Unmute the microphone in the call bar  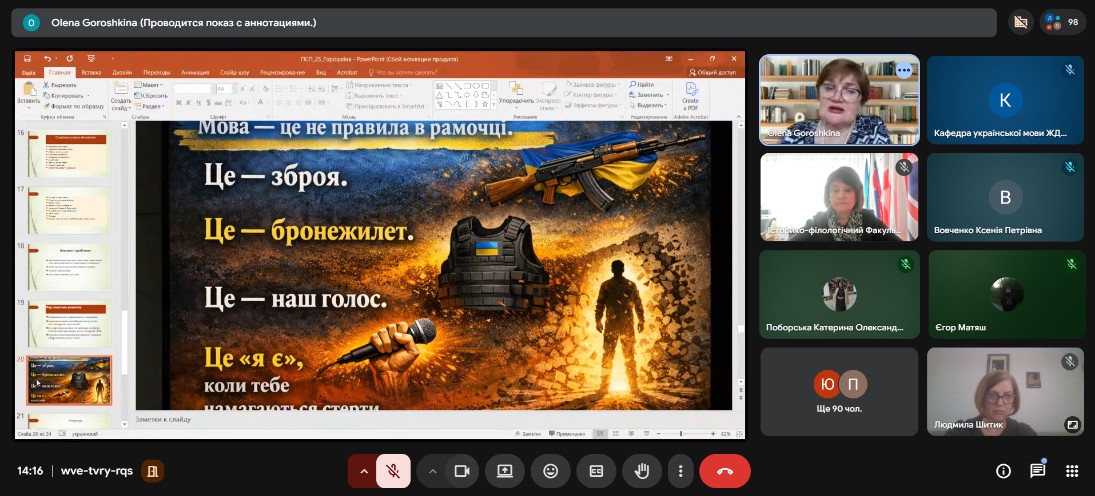point(393,471)
